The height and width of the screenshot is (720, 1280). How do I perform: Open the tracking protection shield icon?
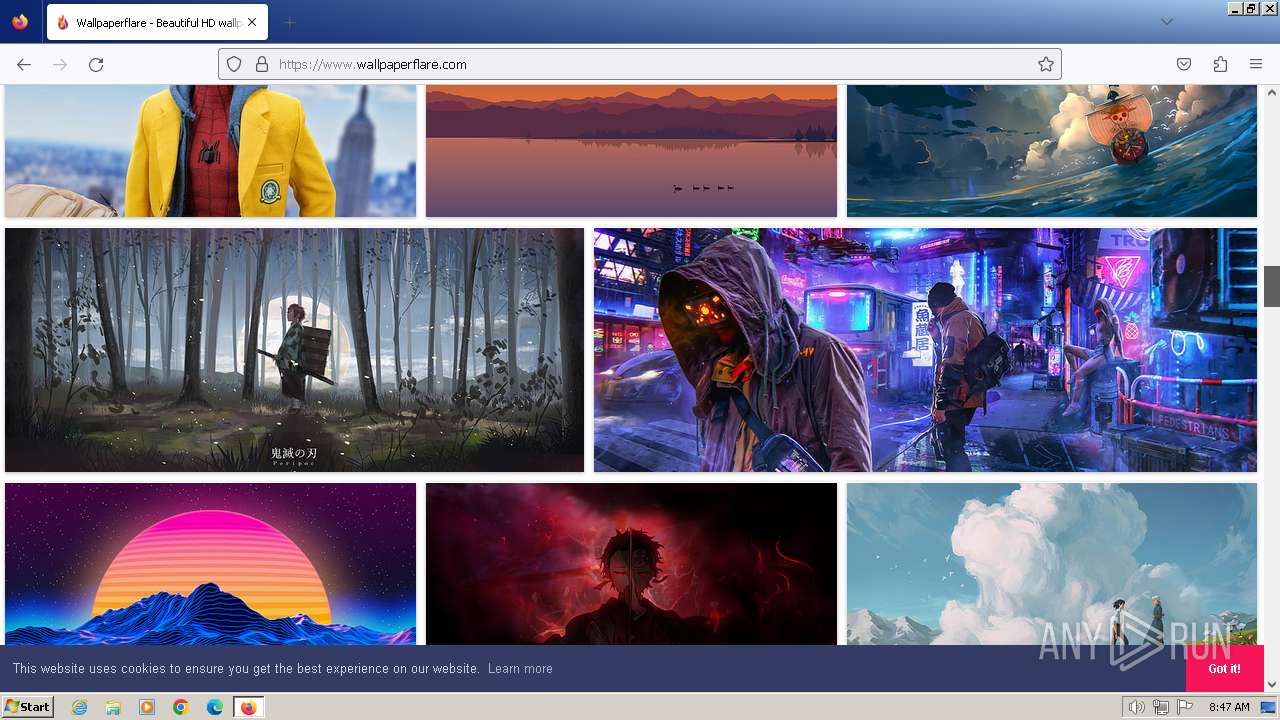tap(234, 64)
